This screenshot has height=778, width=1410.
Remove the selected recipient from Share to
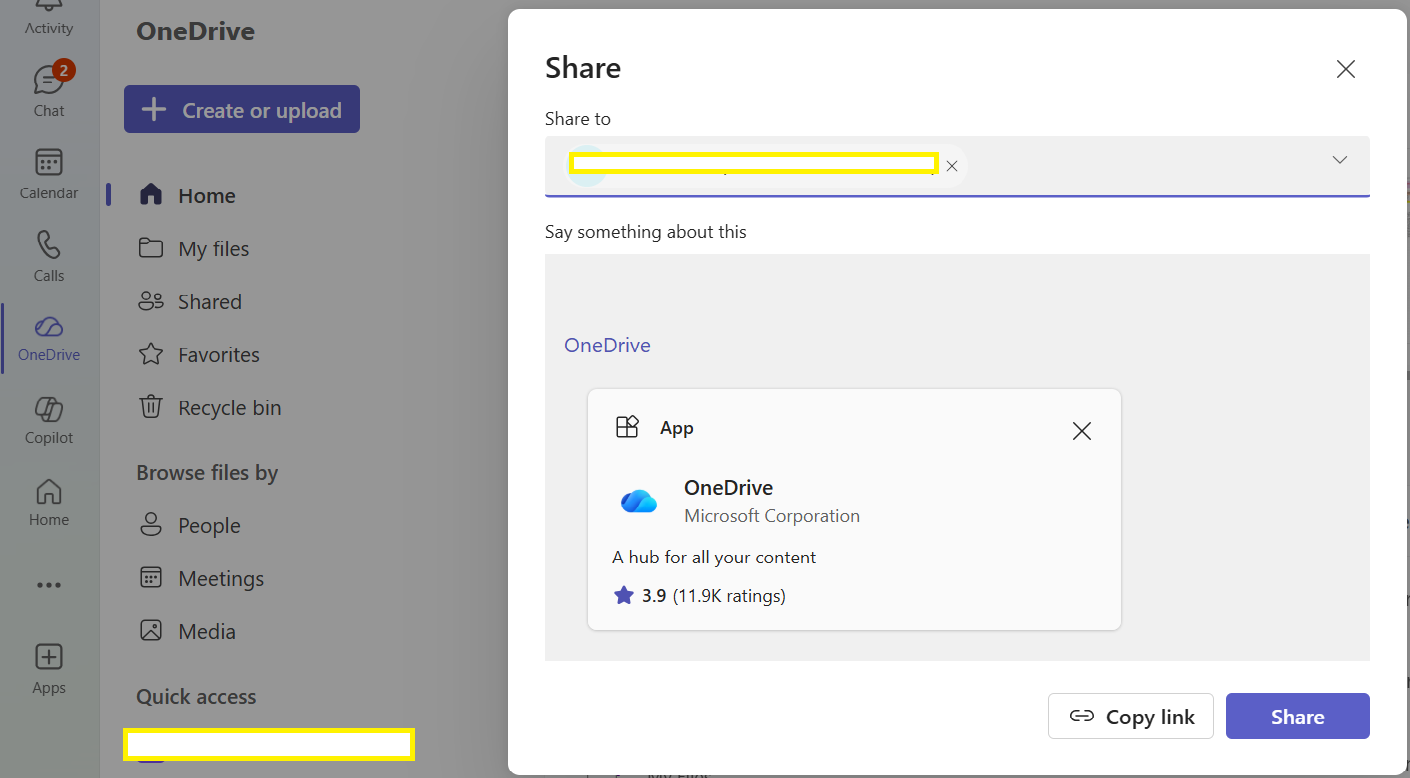[x=952, y=166]
